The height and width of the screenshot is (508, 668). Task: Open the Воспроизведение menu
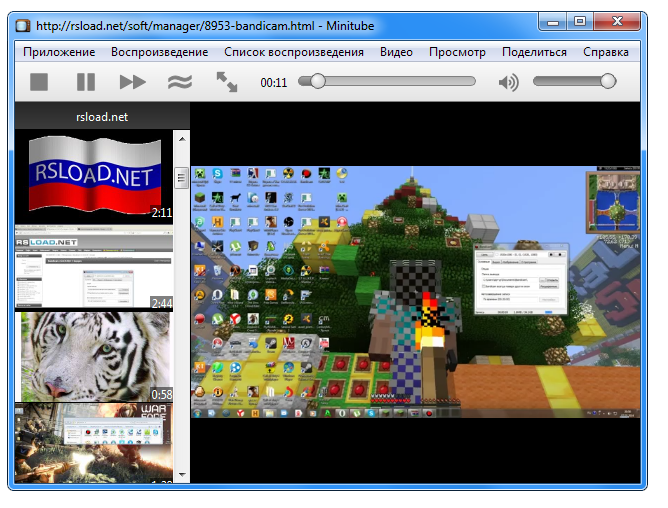click(159, 52)
